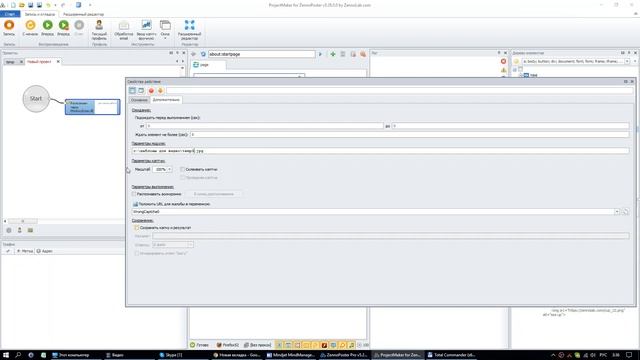The height and width of the screenshot is (360, 640).
Task: Click the go arrow next to address bar
Action: 320,54
